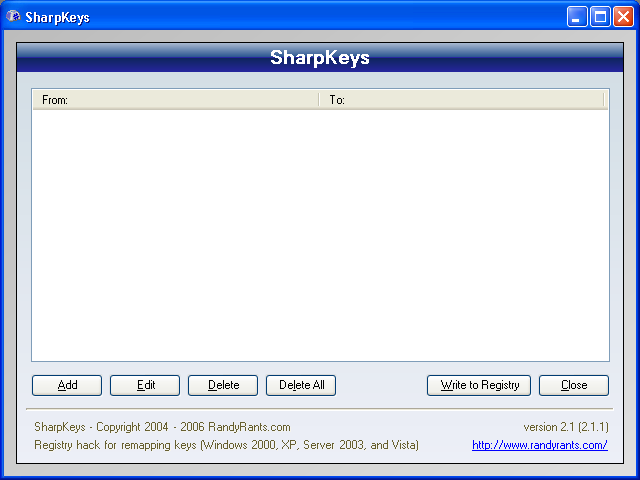Minimize the SharpKeys window
The height and width of the screenshot is (480, 640).
pyautogui.click(x=577, y=17)
